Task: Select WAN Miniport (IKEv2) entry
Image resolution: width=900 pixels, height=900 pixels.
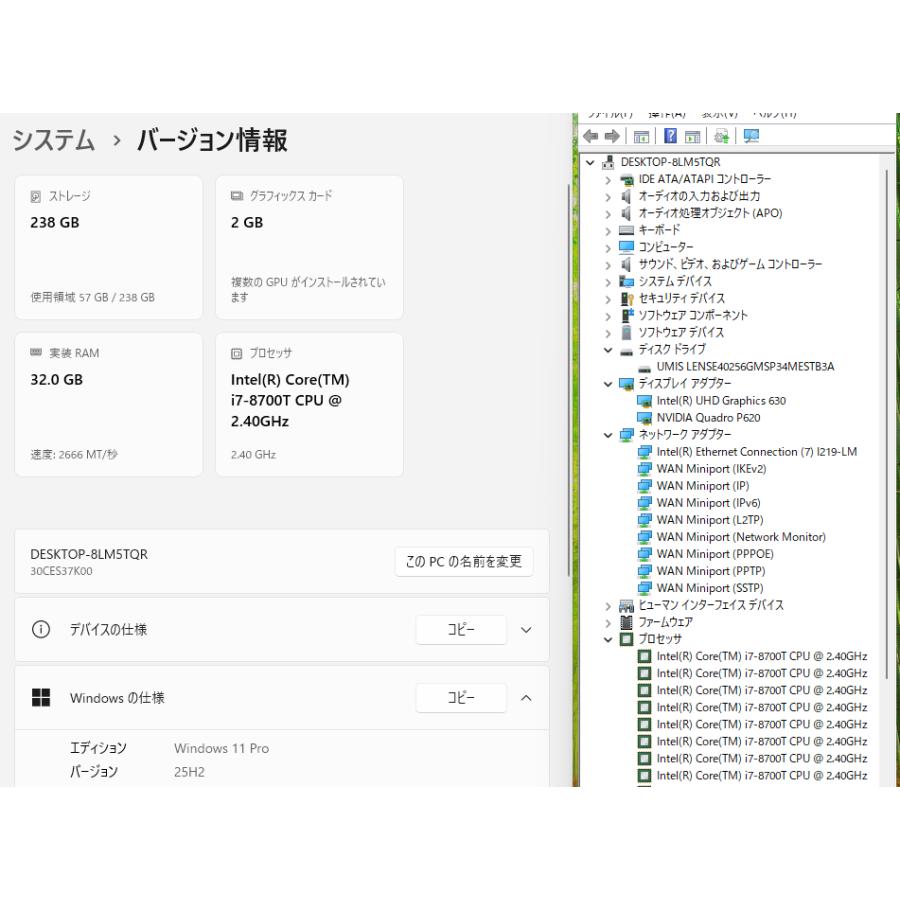Action: tap(711, 469)
